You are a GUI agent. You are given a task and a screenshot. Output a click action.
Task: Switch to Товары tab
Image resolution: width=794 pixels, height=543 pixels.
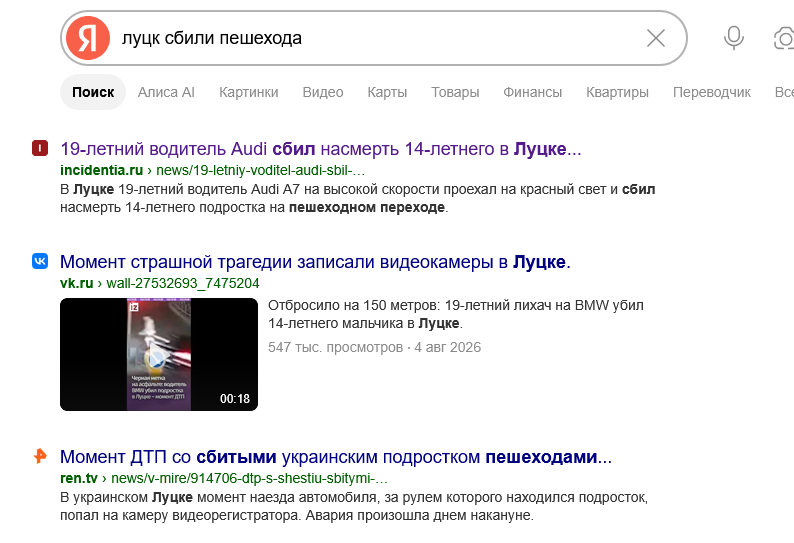[x=455, y=92]
